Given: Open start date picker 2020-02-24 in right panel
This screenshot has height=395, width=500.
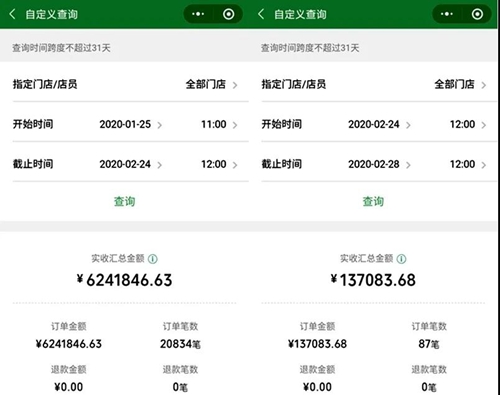Looking at the screenshot, I should tap(379, 124).
